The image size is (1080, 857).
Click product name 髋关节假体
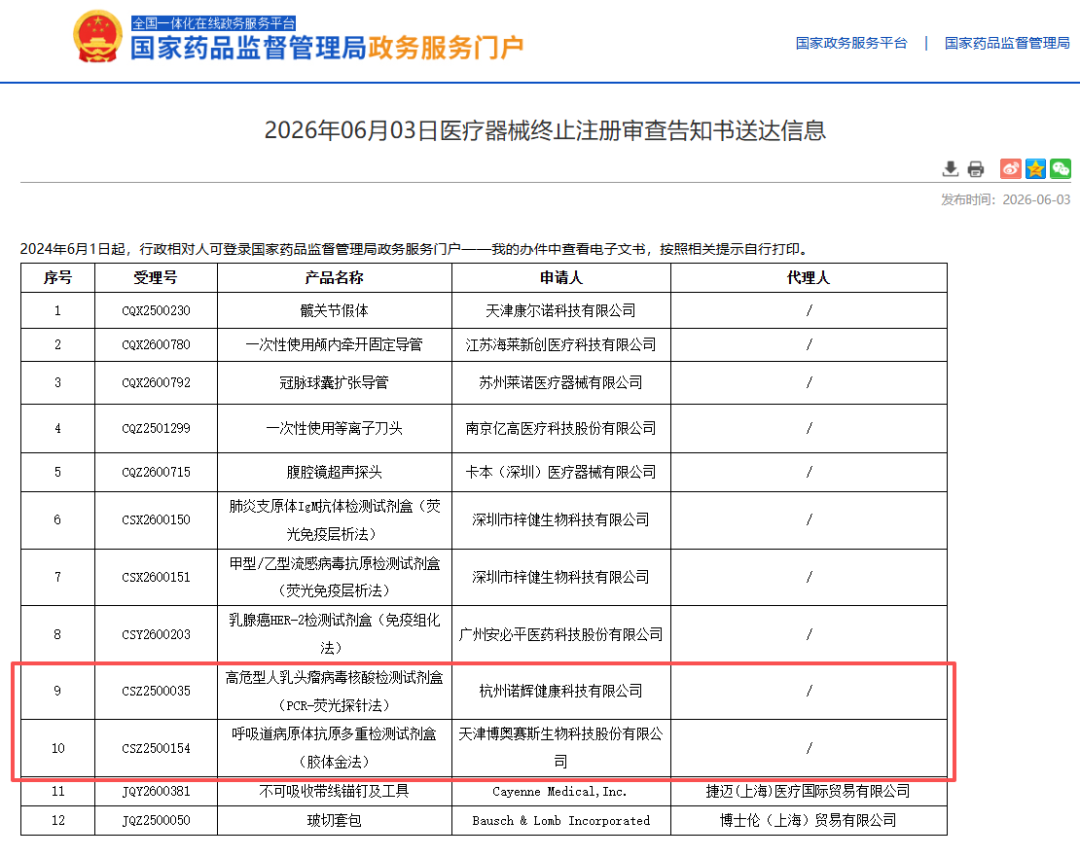tap(334, 311)
